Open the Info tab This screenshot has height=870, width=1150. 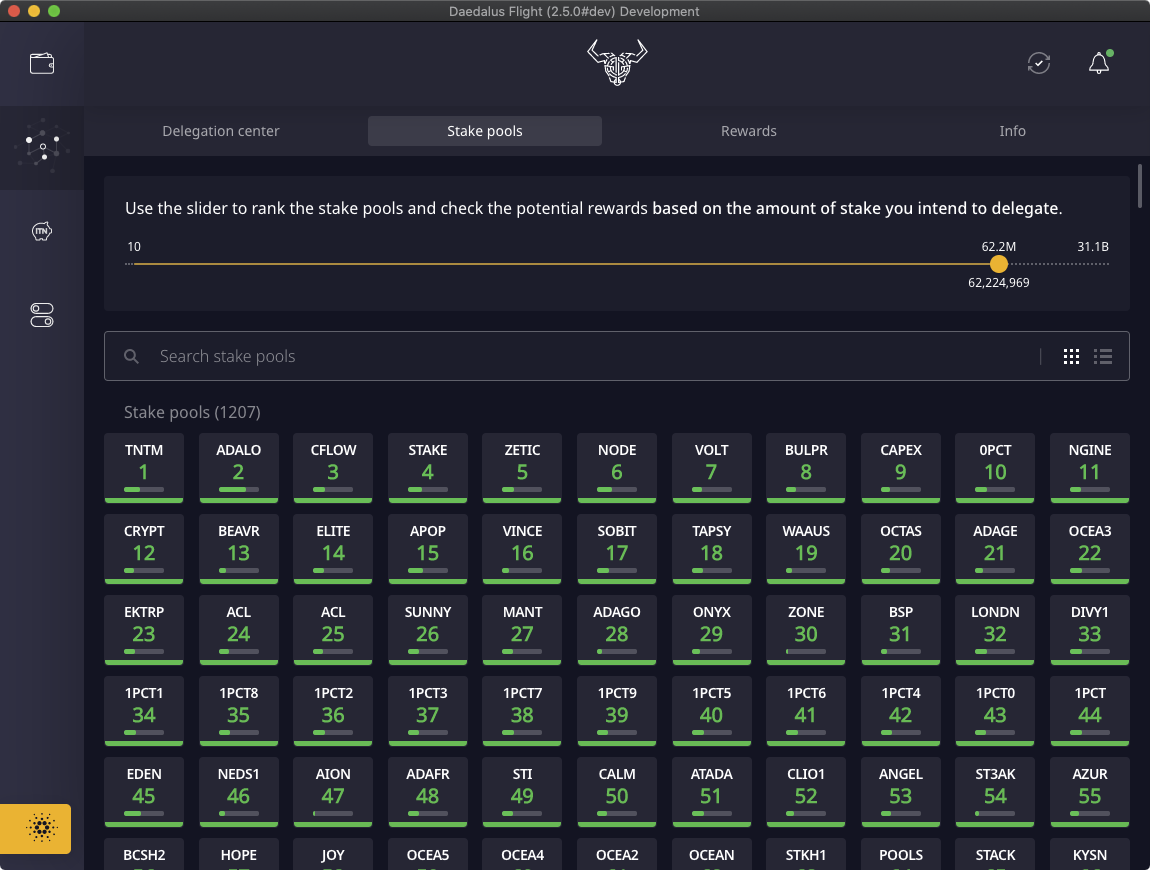click(1012, 131)
